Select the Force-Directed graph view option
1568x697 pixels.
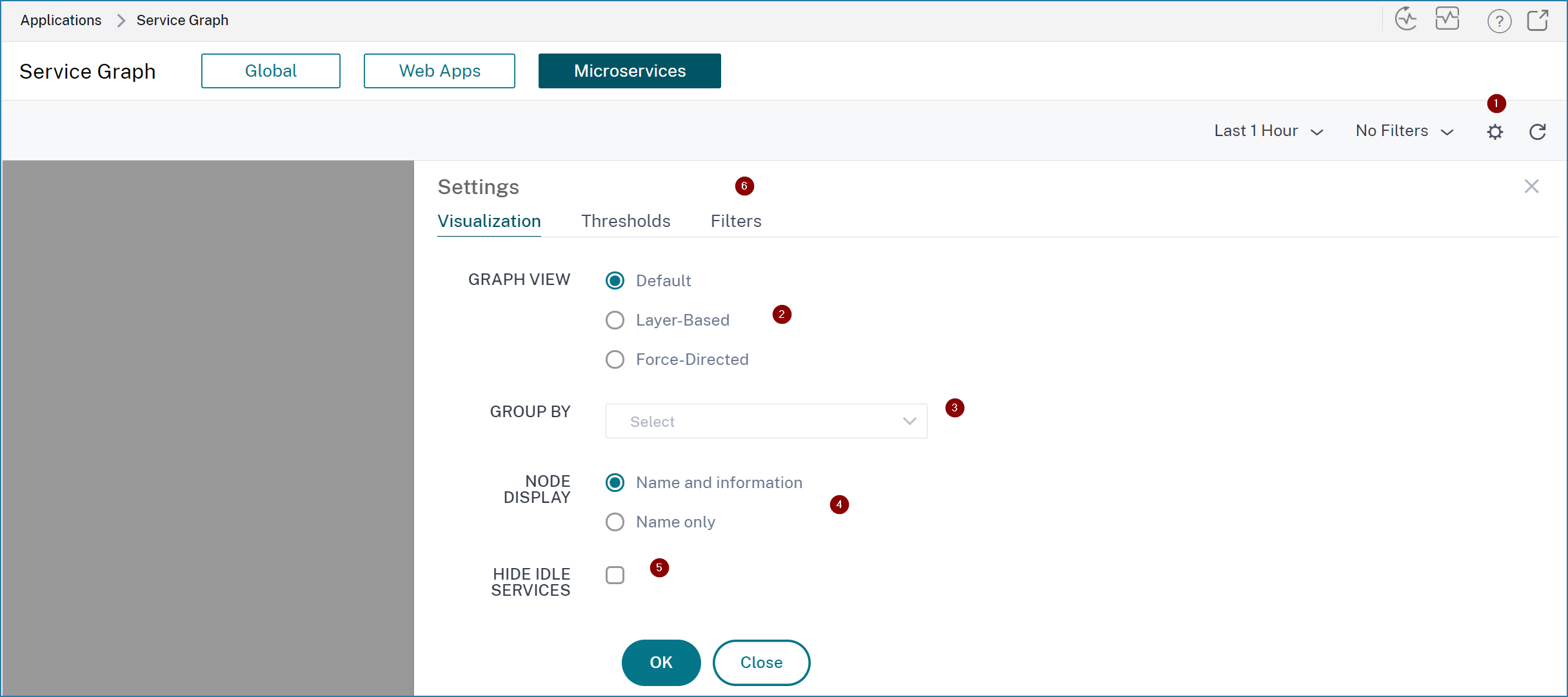coord(614,359)
